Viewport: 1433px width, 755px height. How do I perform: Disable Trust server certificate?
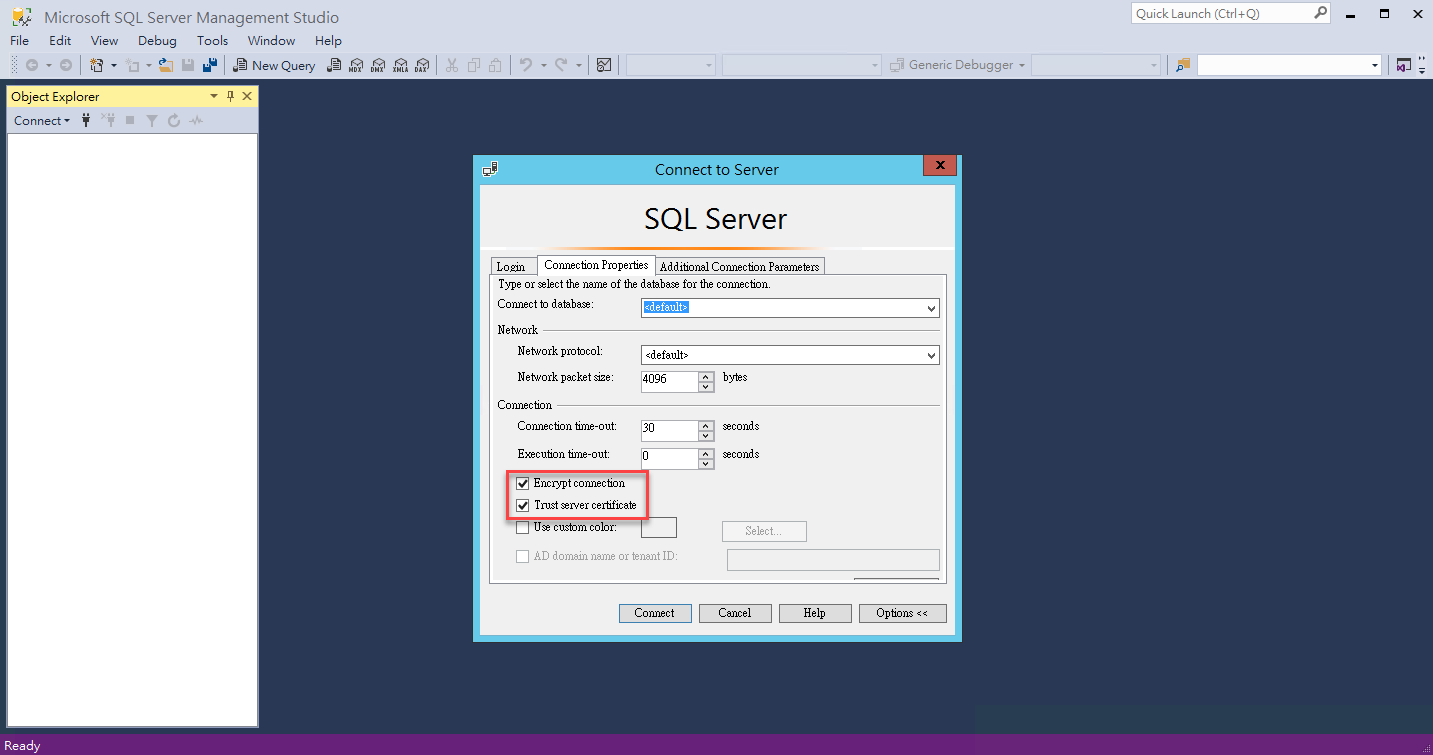click(x=522, y=505)
